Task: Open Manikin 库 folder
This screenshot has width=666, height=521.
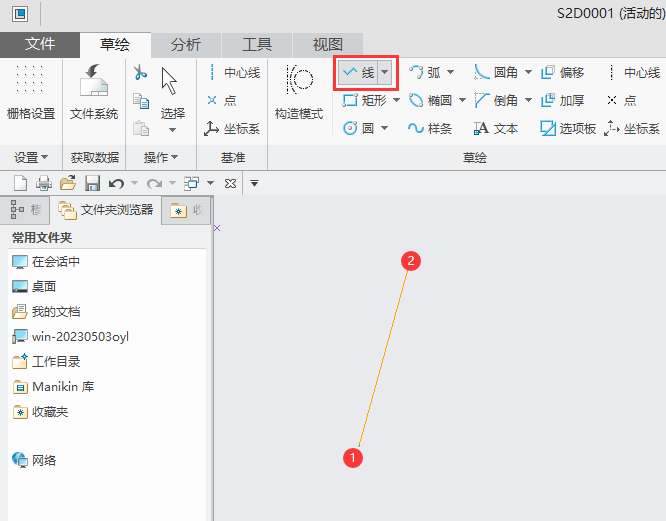Action: [53, 387]
